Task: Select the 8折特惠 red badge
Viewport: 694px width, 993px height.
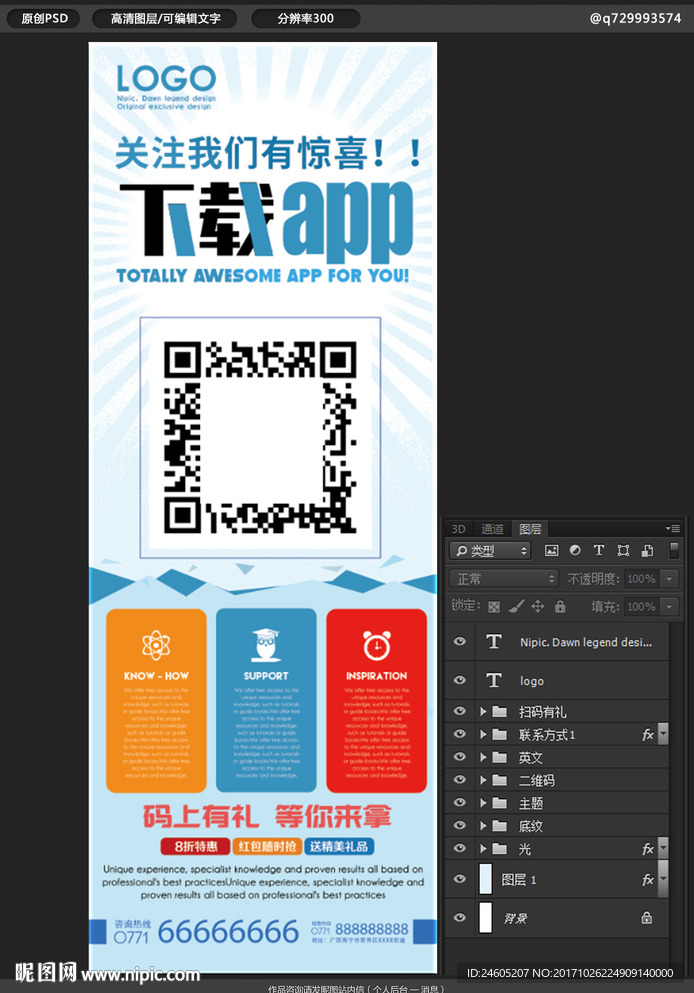Action: (x=196, y=847)
